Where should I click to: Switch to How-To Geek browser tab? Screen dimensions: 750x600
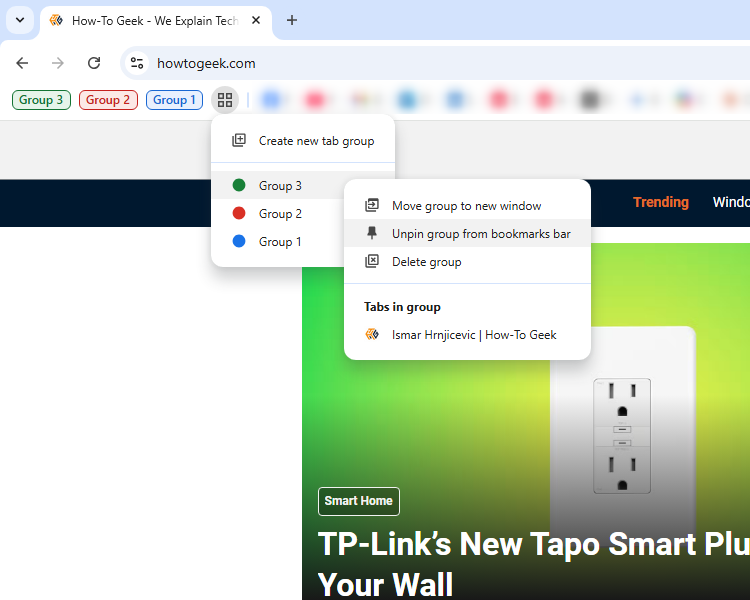pyautogui.click(x=155, y=21)
